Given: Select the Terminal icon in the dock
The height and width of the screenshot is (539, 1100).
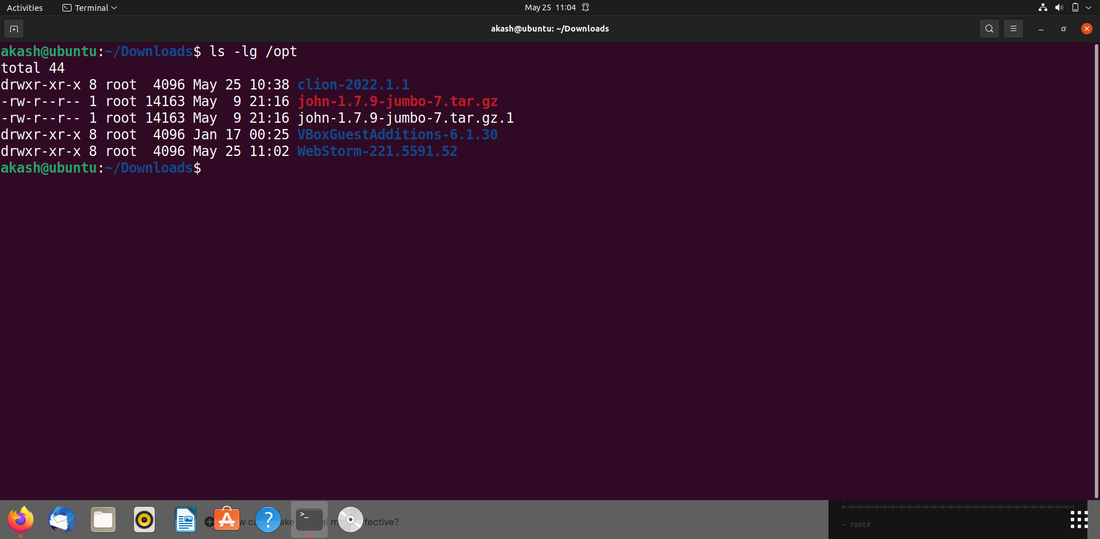Looking at the screenshot, I should point(309,520).
